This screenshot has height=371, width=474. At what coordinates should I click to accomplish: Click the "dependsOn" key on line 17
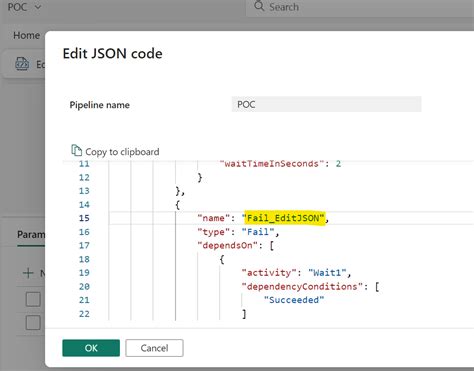(227, 246)
